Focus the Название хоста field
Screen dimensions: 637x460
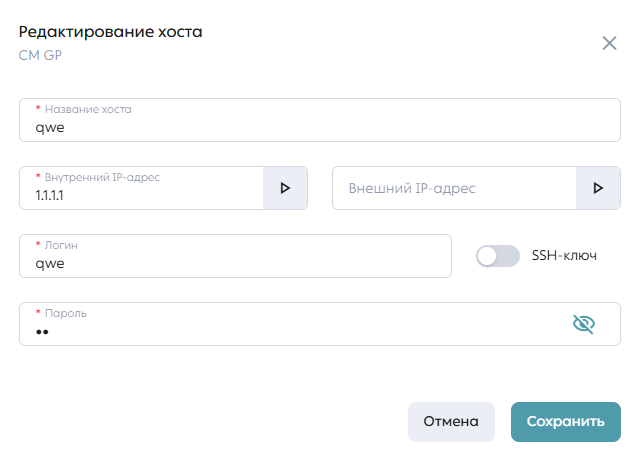(320, 120)
